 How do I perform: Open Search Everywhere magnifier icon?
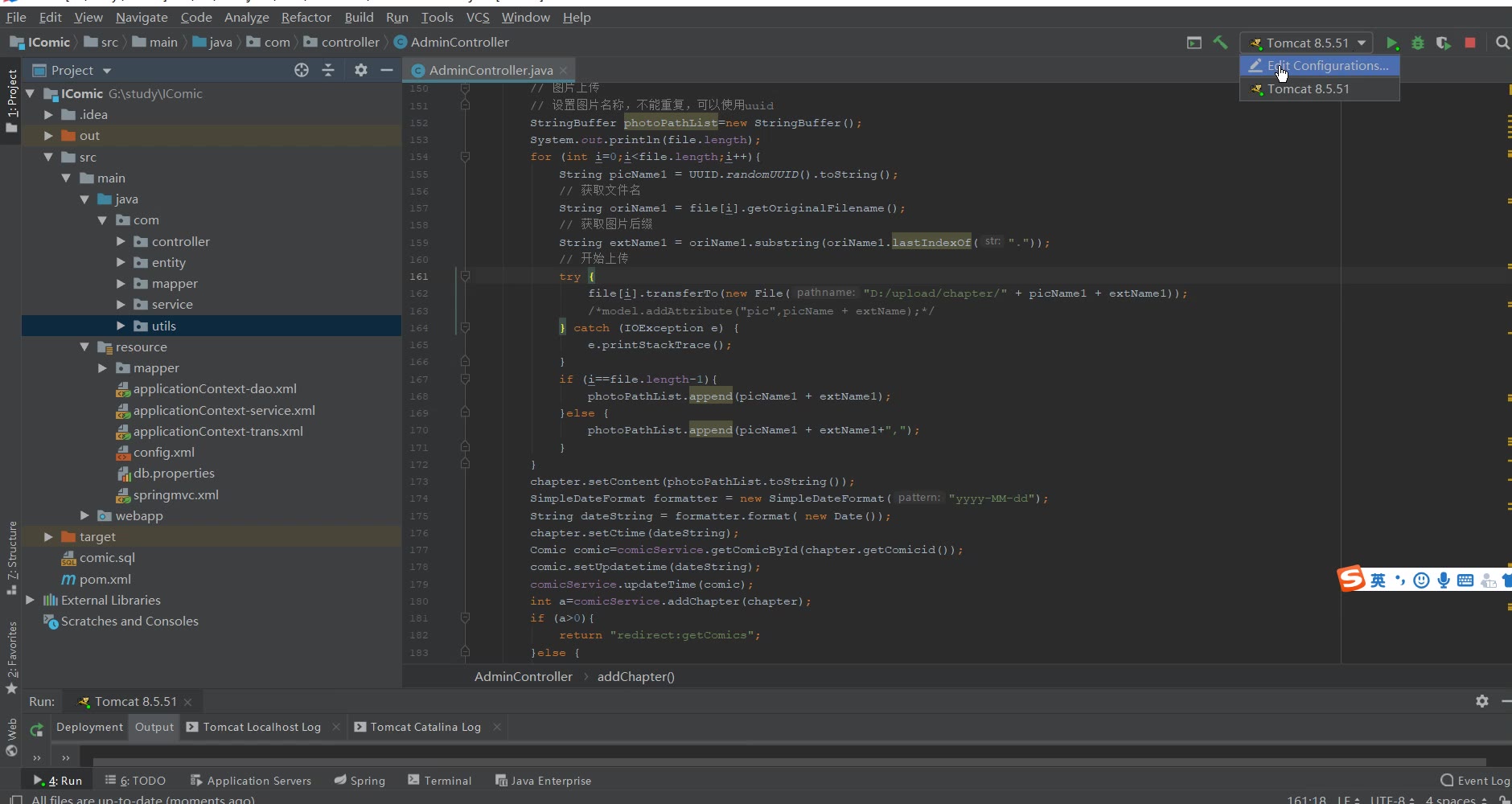click(x=1502, y=43)
